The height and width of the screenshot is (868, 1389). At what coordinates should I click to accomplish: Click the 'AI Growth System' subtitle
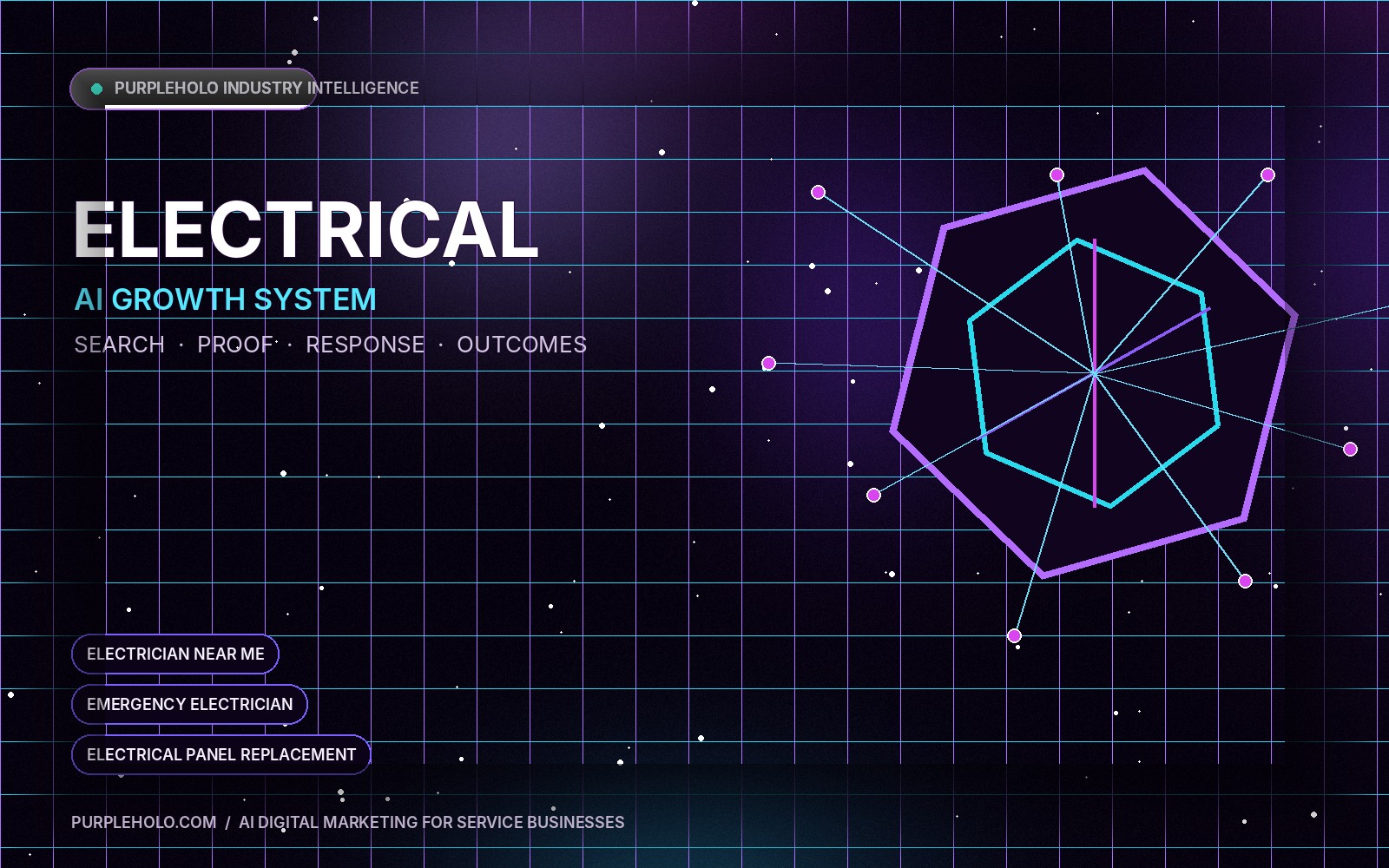point(226,299)
